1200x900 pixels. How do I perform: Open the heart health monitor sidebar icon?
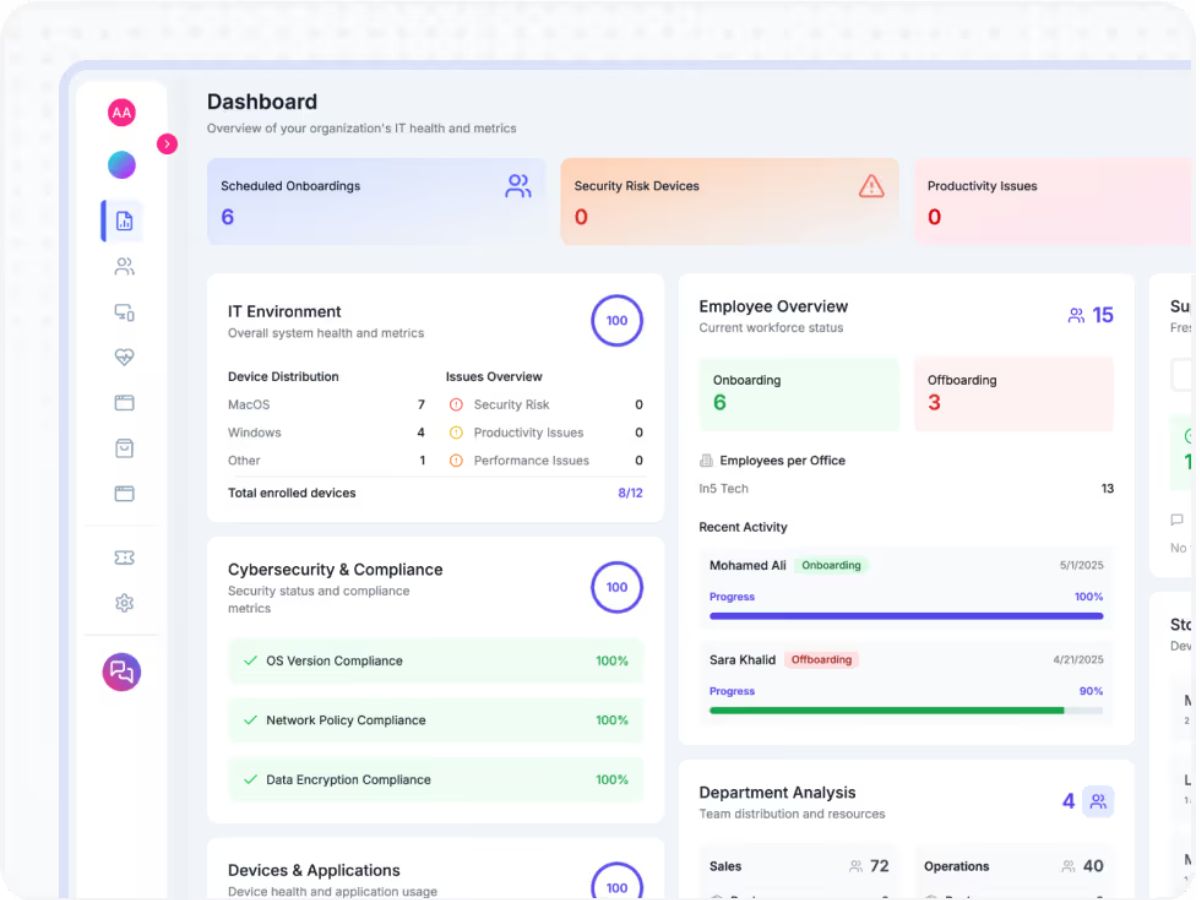124,357
